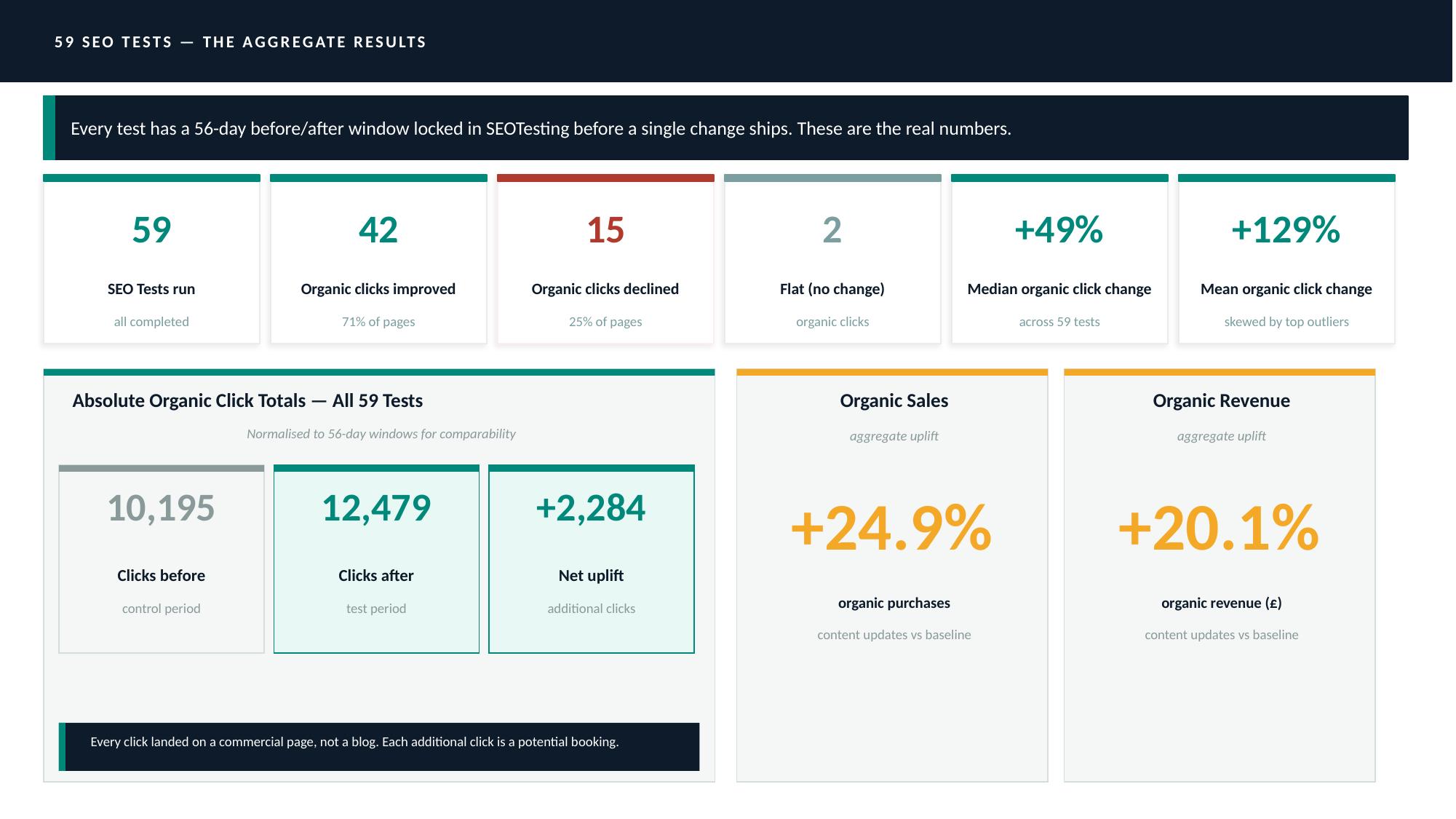1456x819 pixels.
Task: Select the 'Mean organic click change' label
Action: pos(1286,289)
